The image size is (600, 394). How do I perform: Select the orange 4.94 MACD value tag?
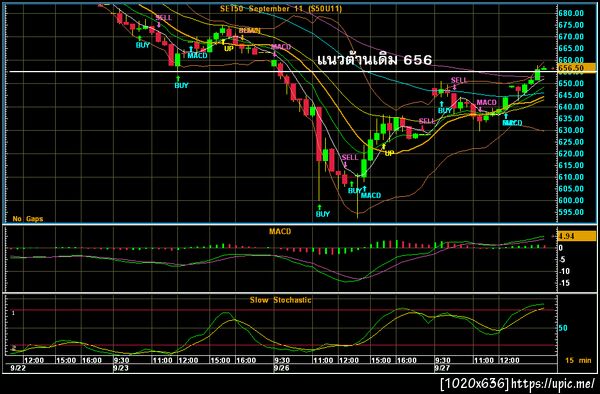[x=577, y=236]
